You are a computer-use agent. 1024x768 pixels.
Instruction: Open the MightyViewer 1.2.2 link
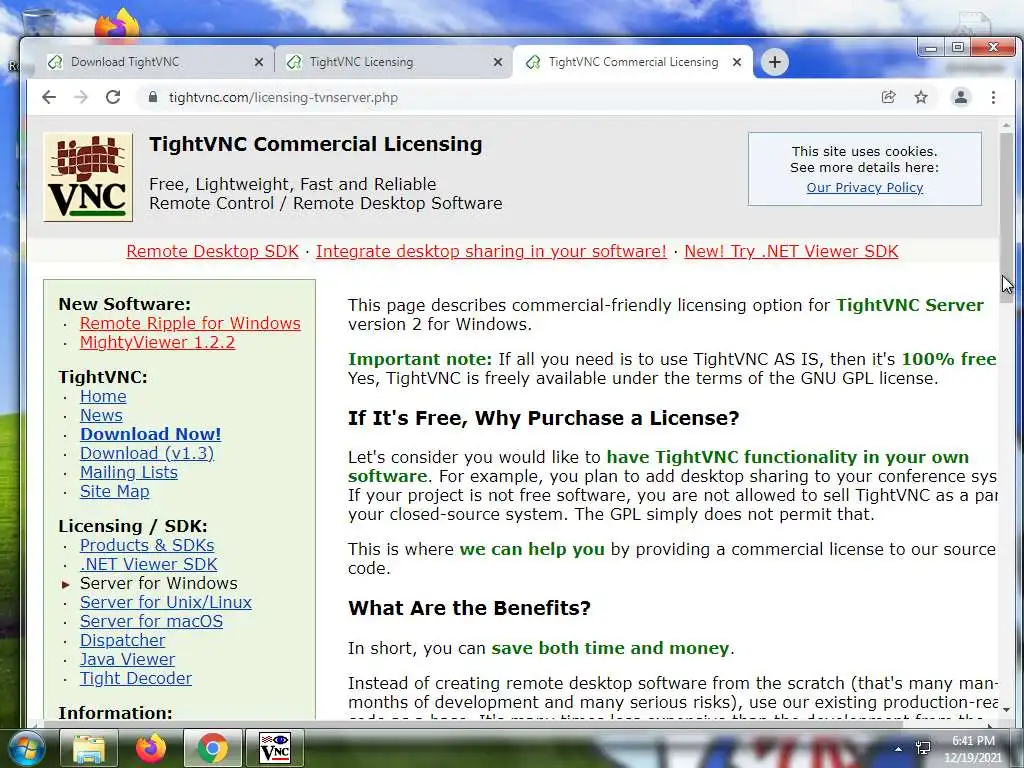pos(157,342)
